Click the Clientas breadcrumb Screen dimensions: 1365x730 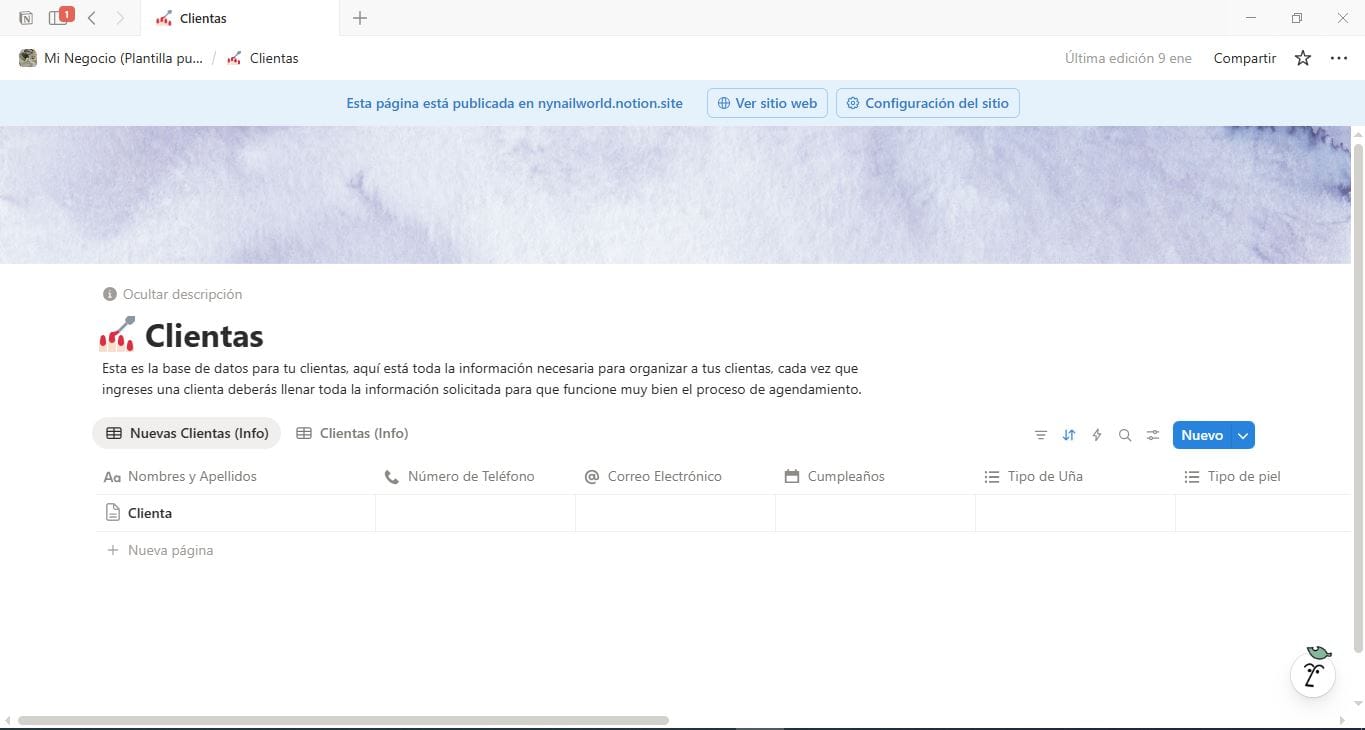(263, 58)
